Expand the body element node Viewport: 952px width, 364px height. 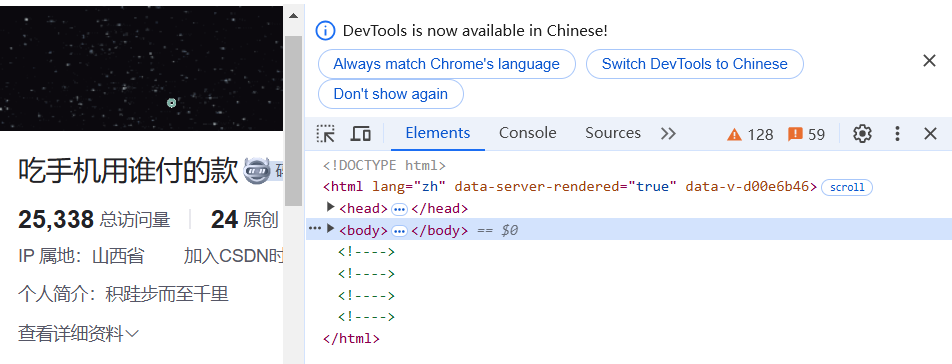[330, 229]
